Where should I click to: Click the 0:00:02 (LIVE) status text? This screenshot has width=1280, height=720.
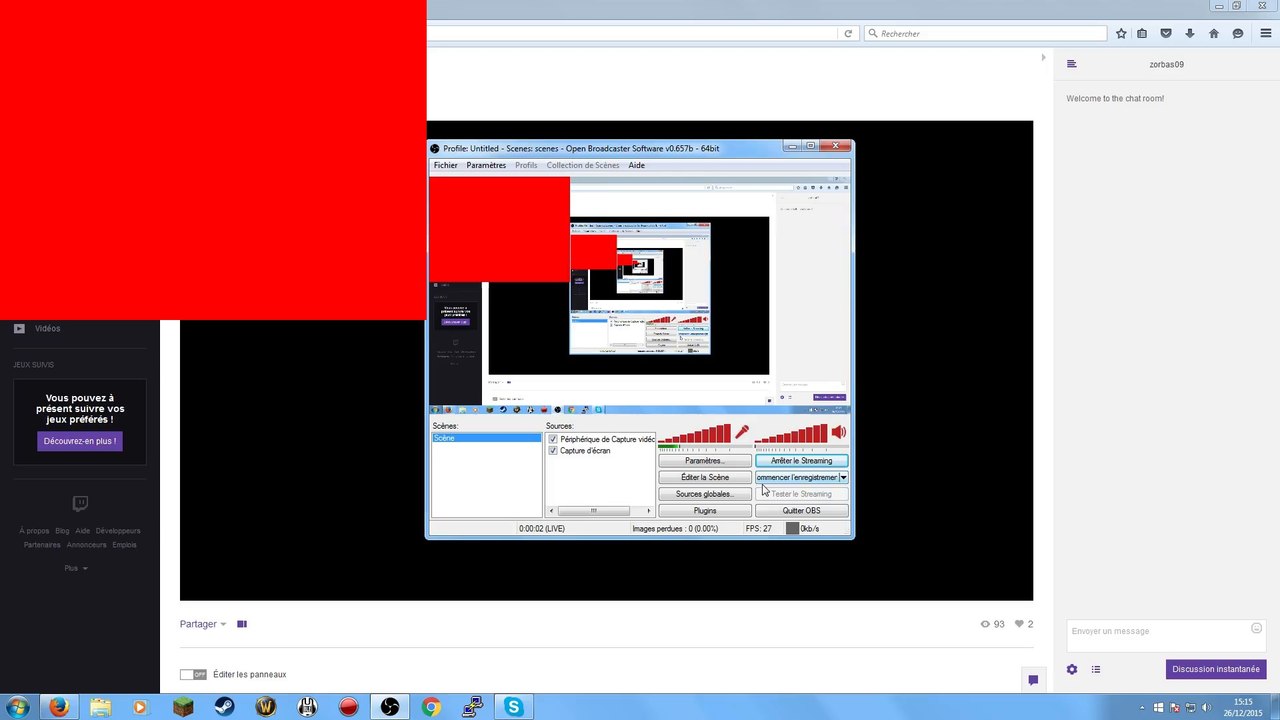coord(542,528)
